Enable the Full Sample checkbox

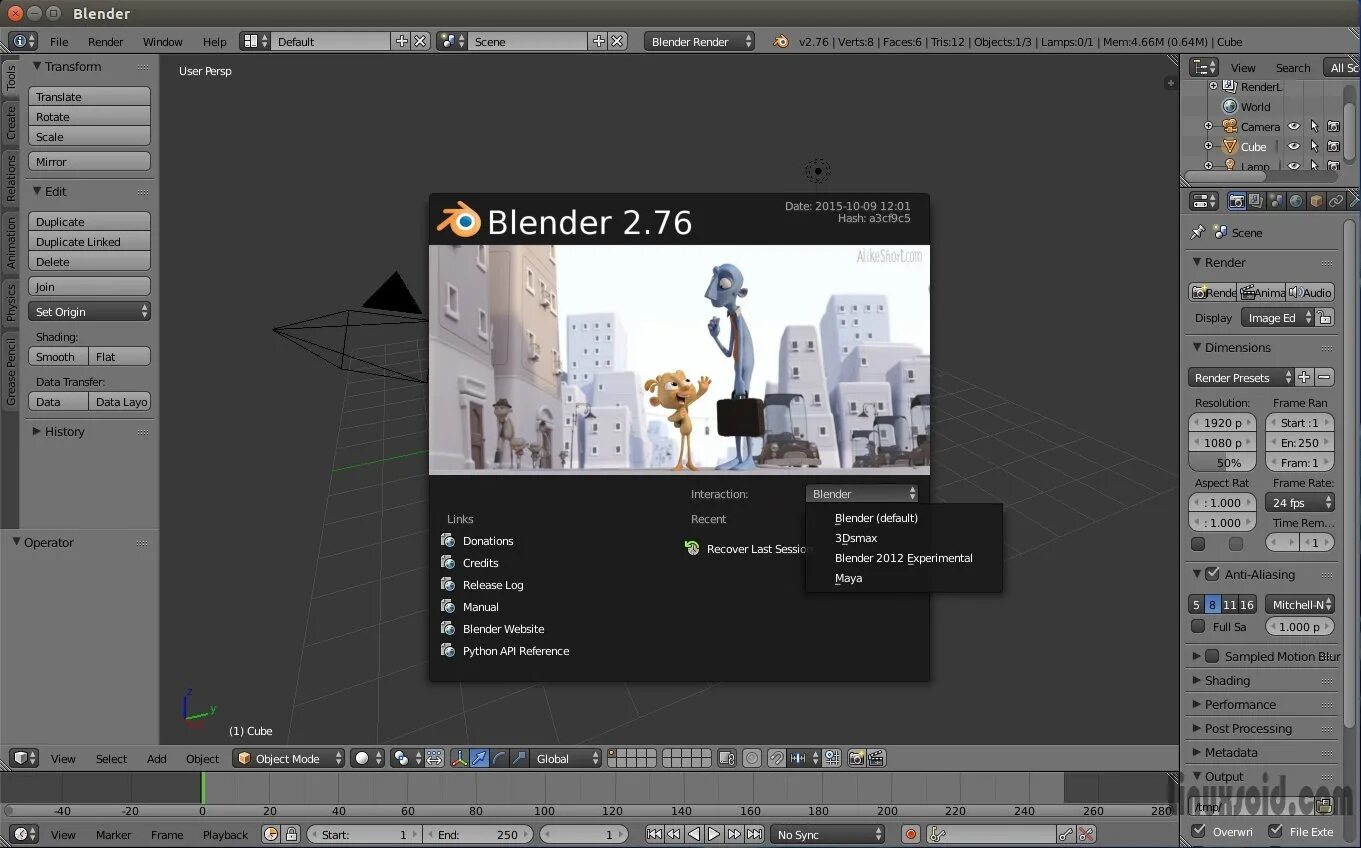1198,626
